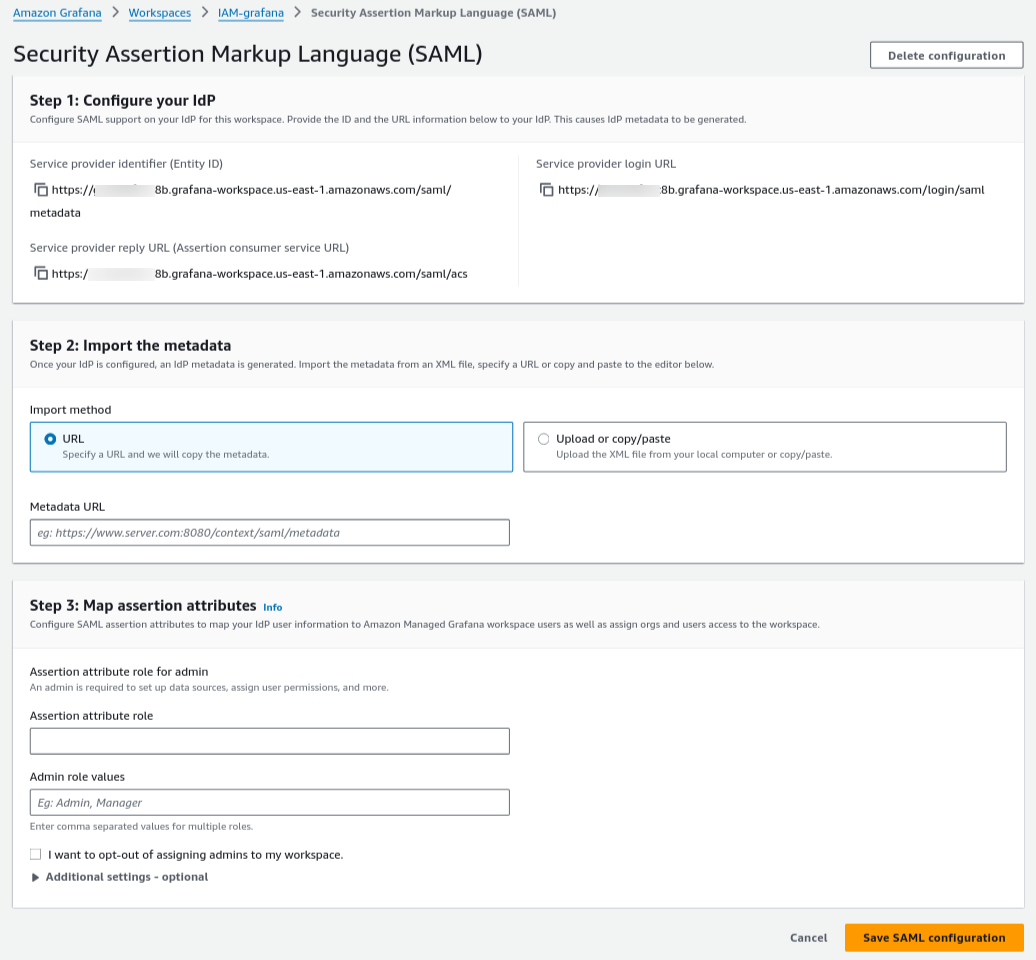This screenshot has height=960, width=1036.
Task: Open Info link for assertion attributes
Action: tap(272, 607)
